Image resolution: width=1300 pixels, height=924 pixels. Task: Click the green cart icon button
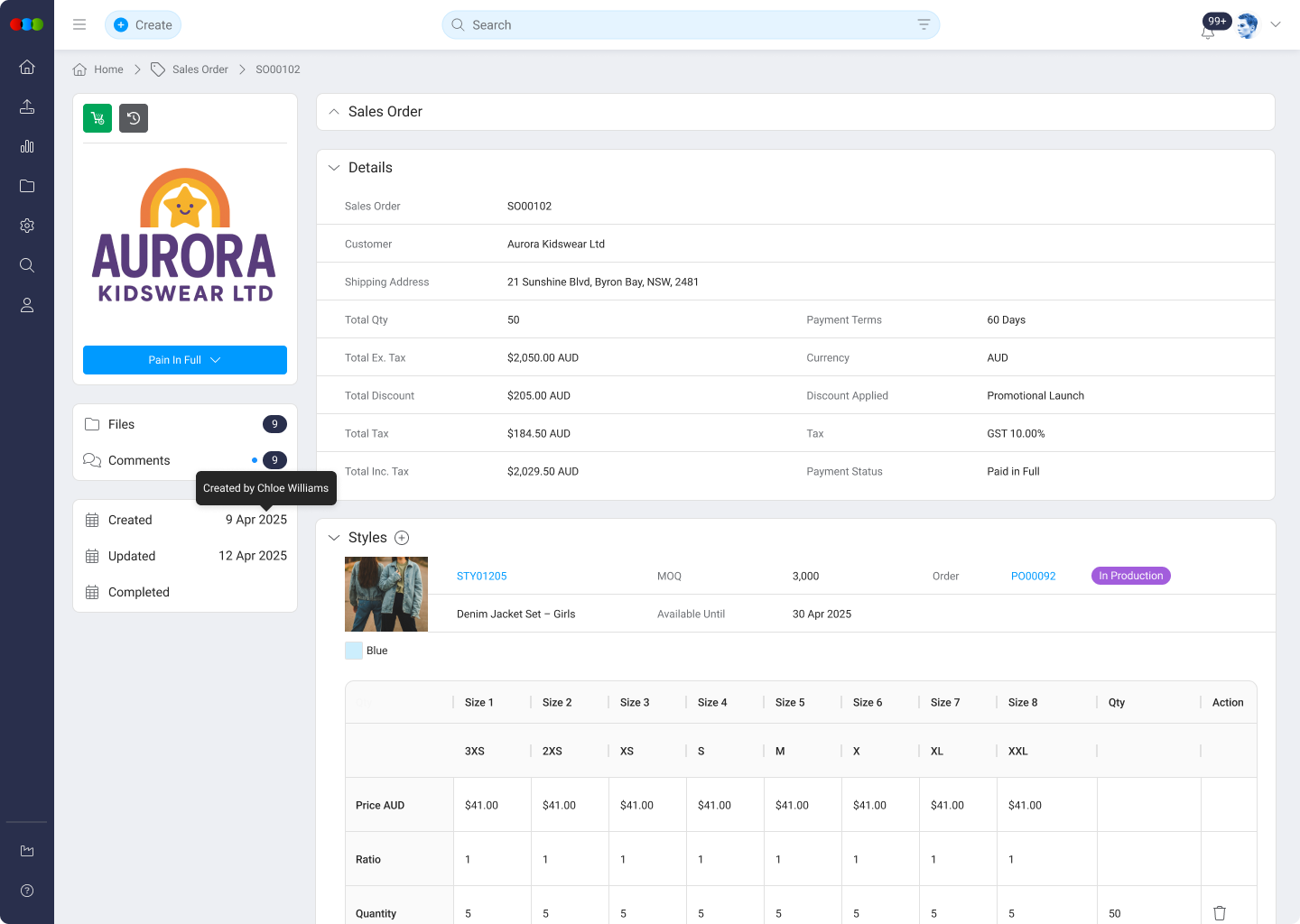click(97, 118)
